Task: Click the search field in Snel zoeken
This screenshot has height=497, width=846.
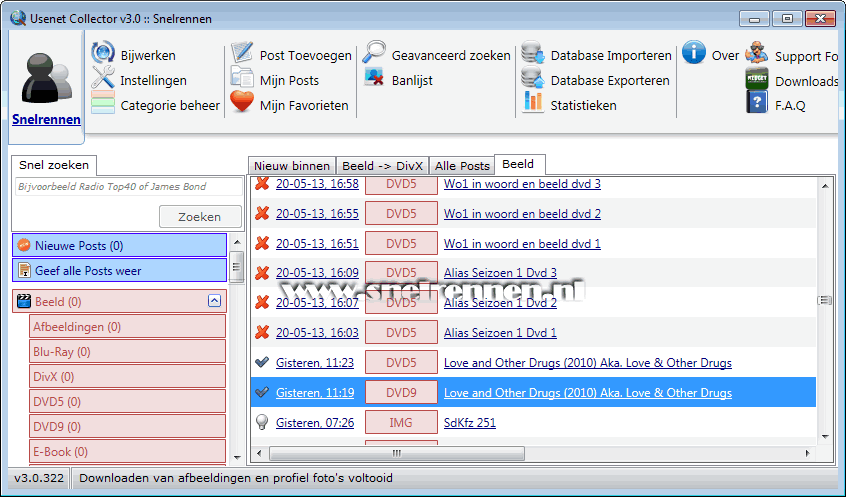Action: coord(129,187)
